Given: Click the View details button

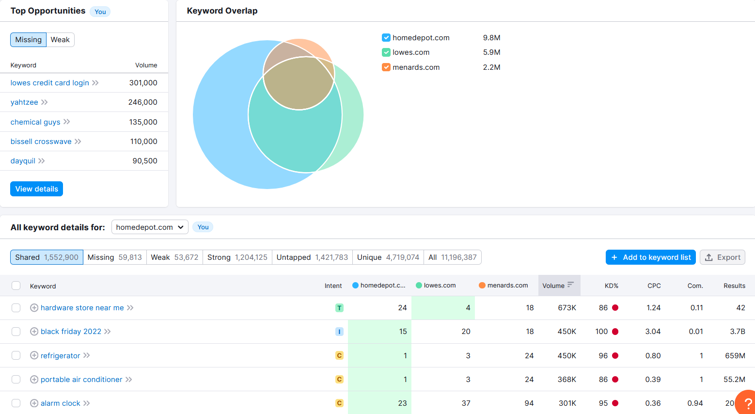Looking at the screenshot, I should coord(37,189).
